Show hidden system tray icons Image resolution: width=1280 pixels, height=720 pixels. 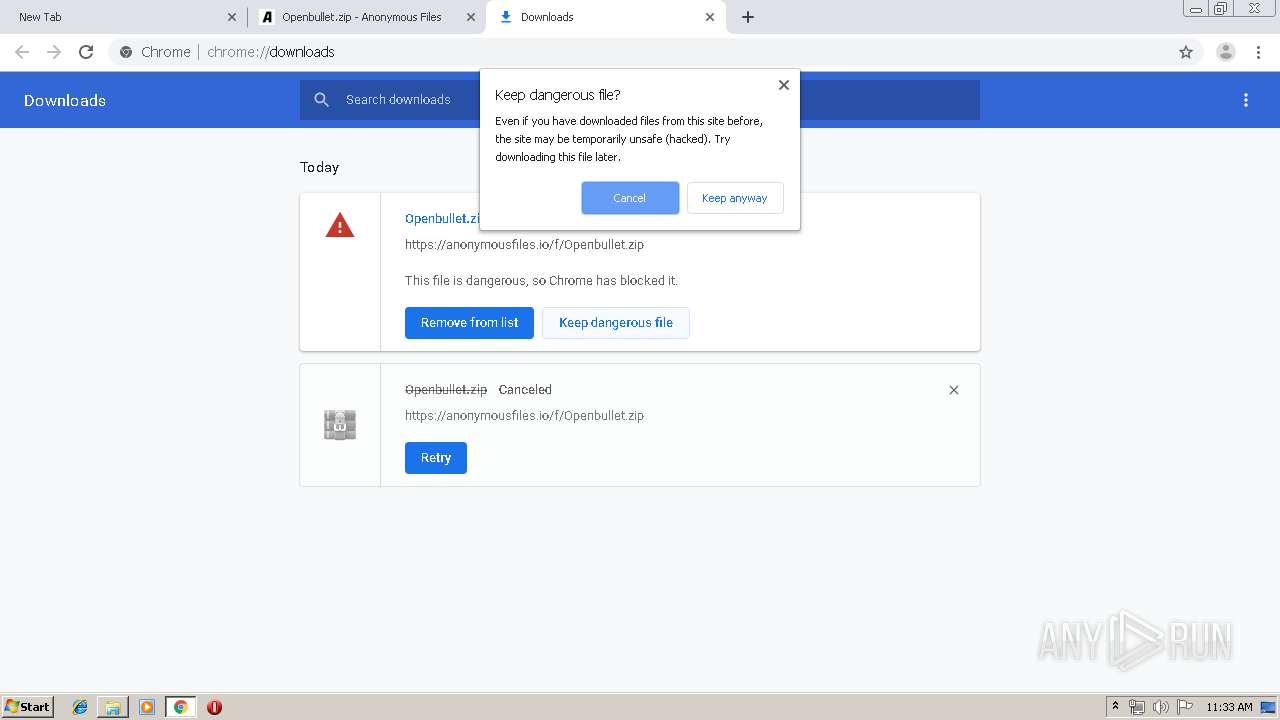[x=1116, y=707]
